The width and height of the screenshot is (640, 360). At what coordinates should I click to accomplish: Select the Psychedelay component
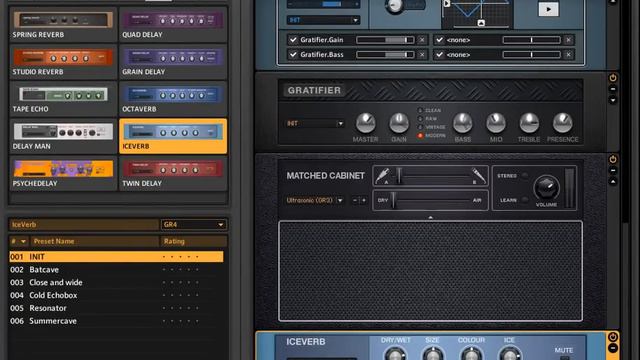pos(63,173)
